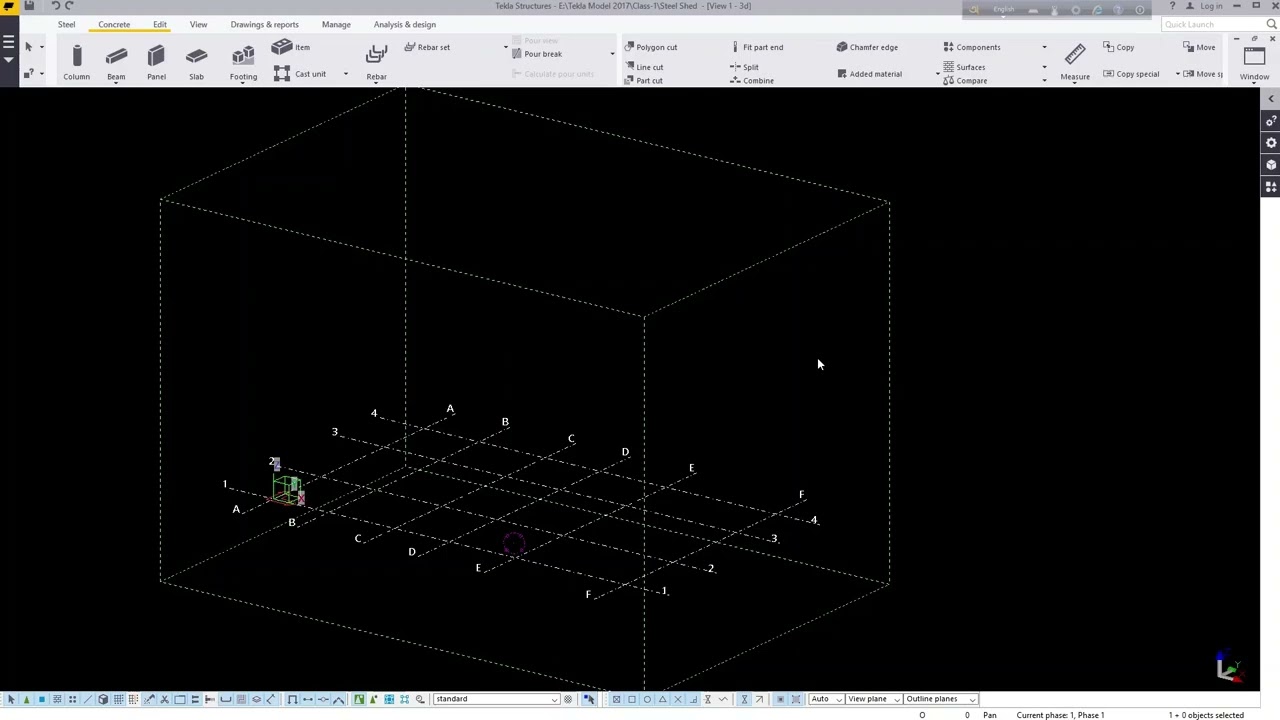Toggle Snap to intersection points X switch
Viewport: 1280px width, 720px height.
(678, 699)
